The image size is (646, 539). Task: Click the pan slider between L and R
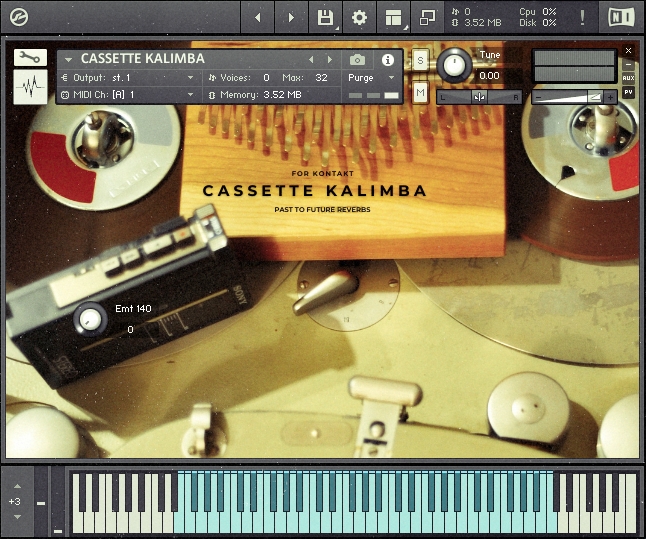point(479,97)
